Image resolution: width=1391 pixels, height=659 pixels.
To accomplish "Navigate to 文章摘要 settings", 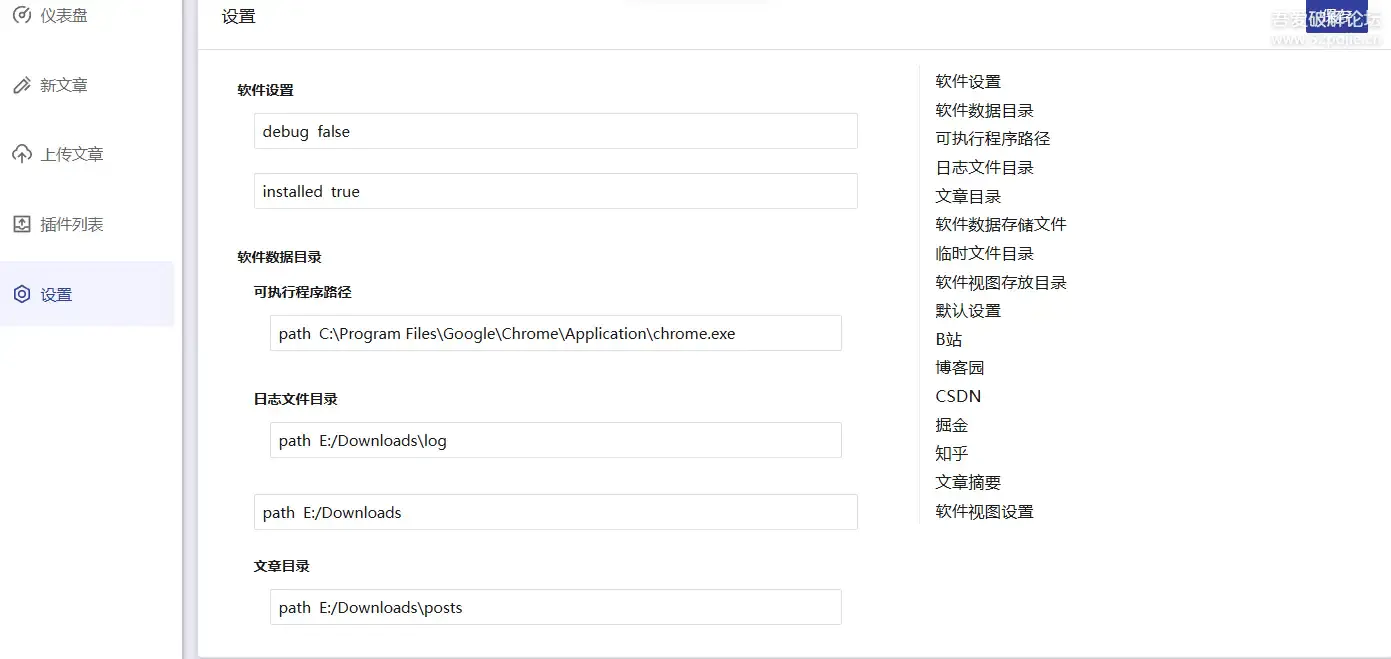I will tap(966, 481).
